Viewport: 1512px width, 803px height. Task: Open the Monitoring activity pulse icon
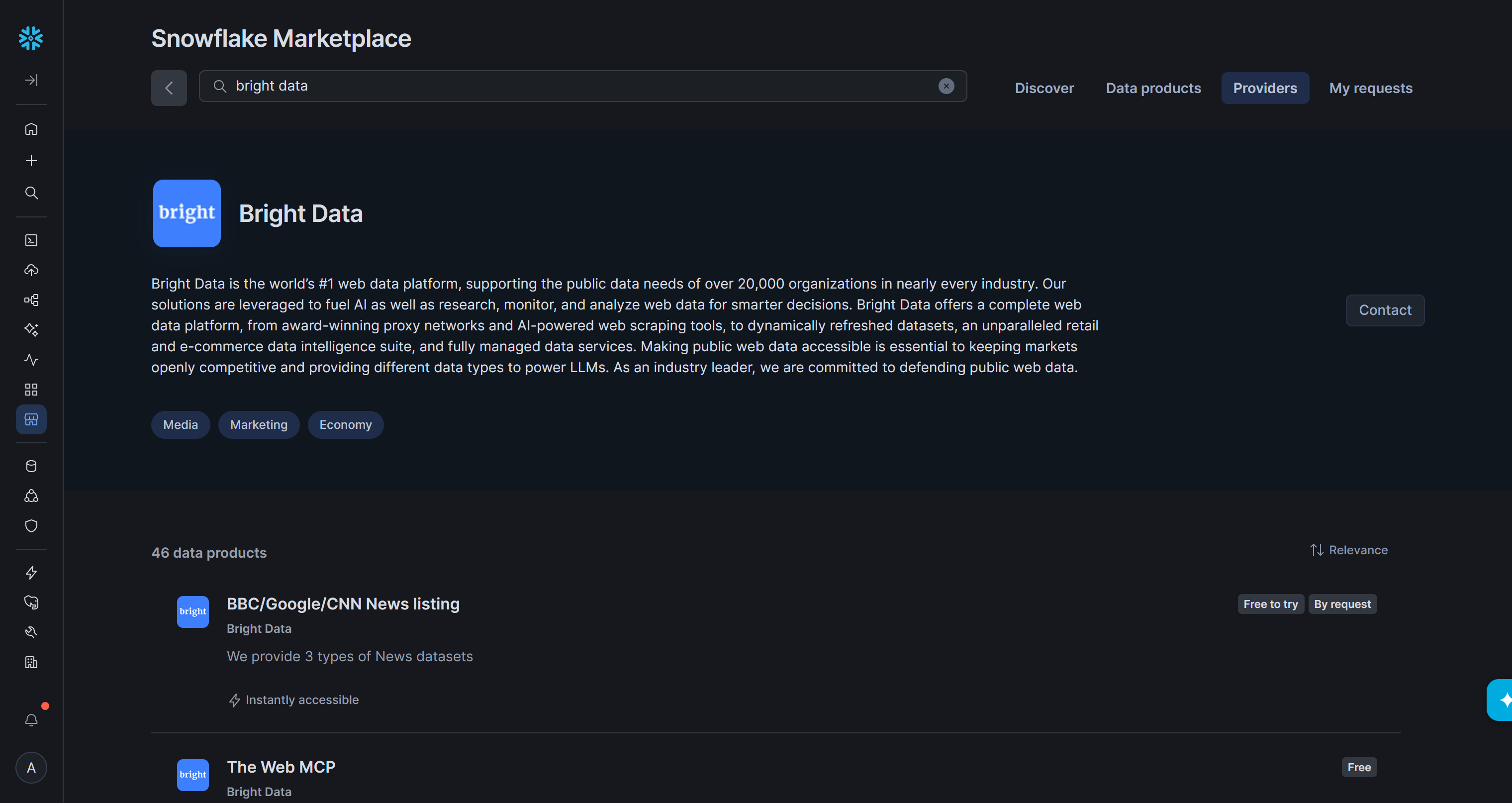point(31,360)
